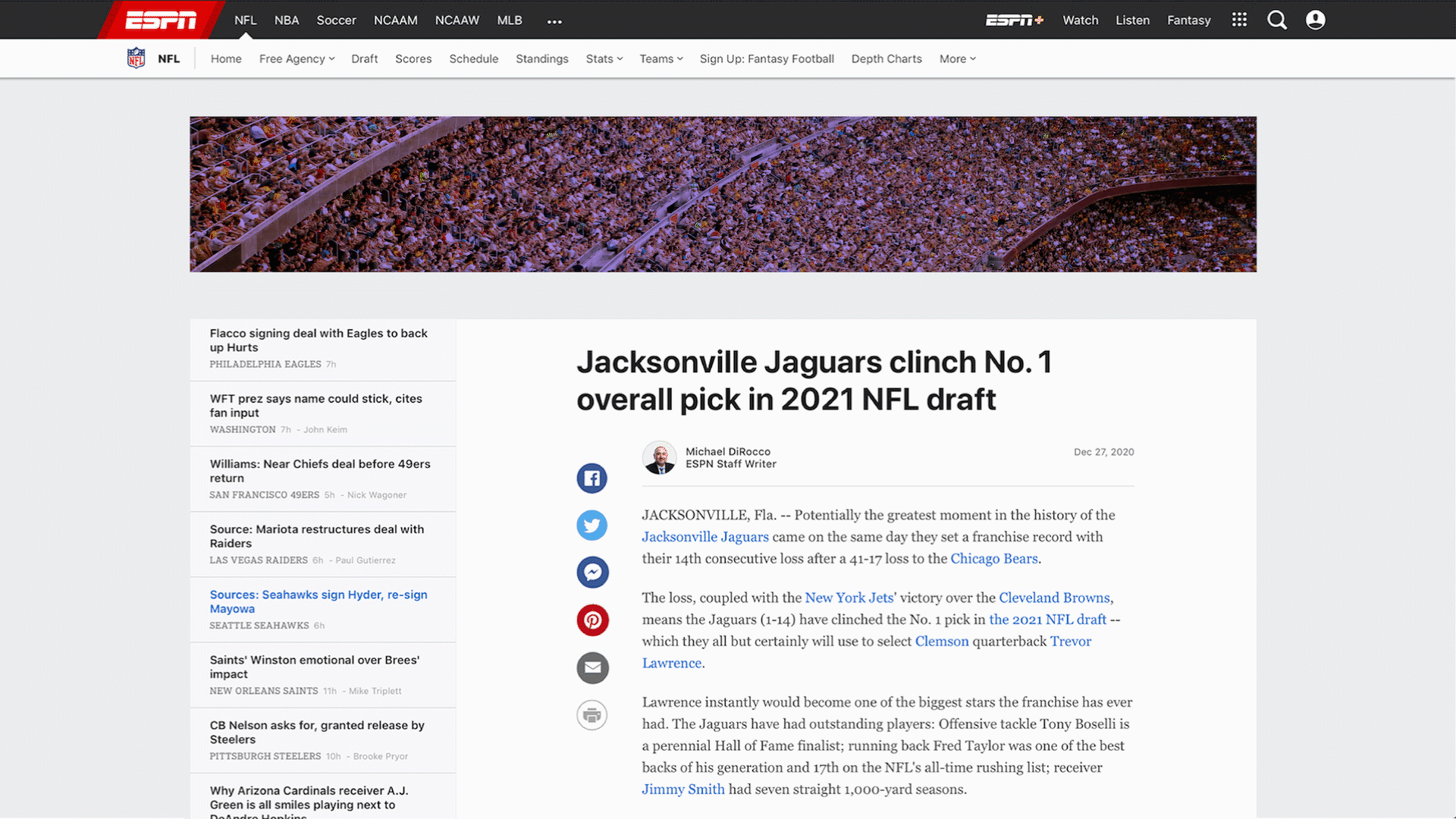Select NBA in the top sports bar
Viewport: 1456px width, 819px height.
[287, 20]
